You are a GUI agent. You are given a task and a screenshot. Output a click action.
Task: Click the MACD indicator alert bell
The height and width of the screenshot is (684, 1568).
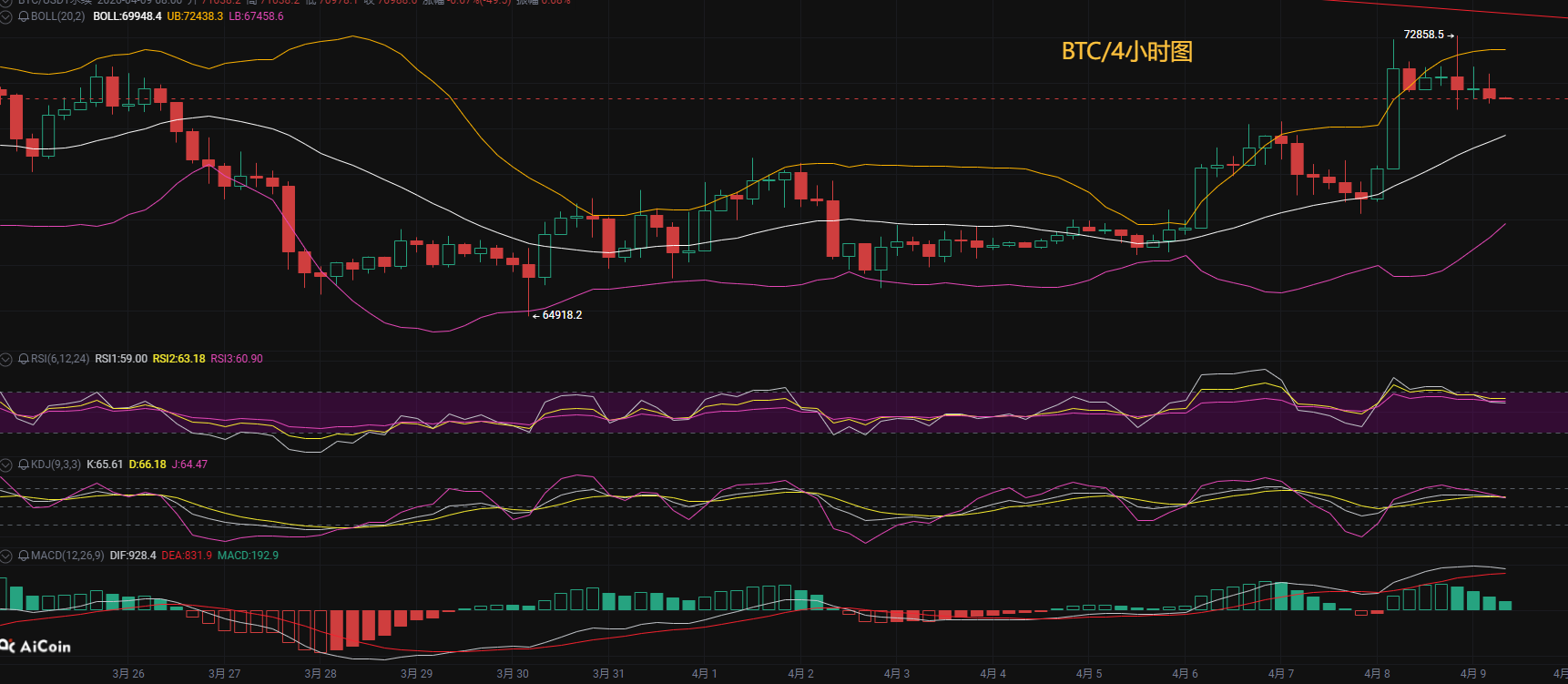click(24, 556)
